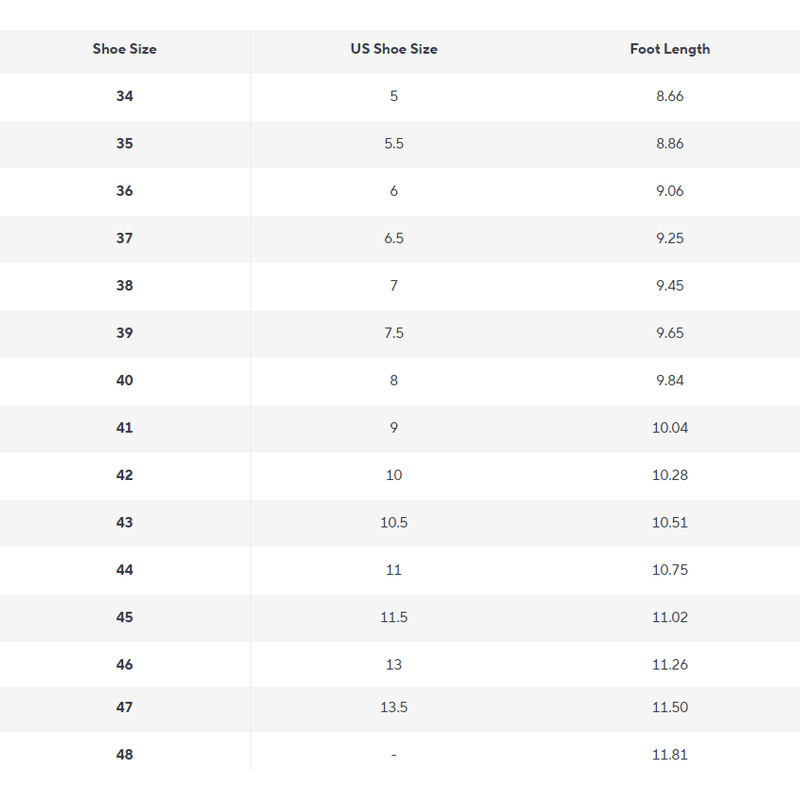Click US shoe size 5.5 cell
The width and height of the screenshot is (800, 800).
(x=394, y=144)
